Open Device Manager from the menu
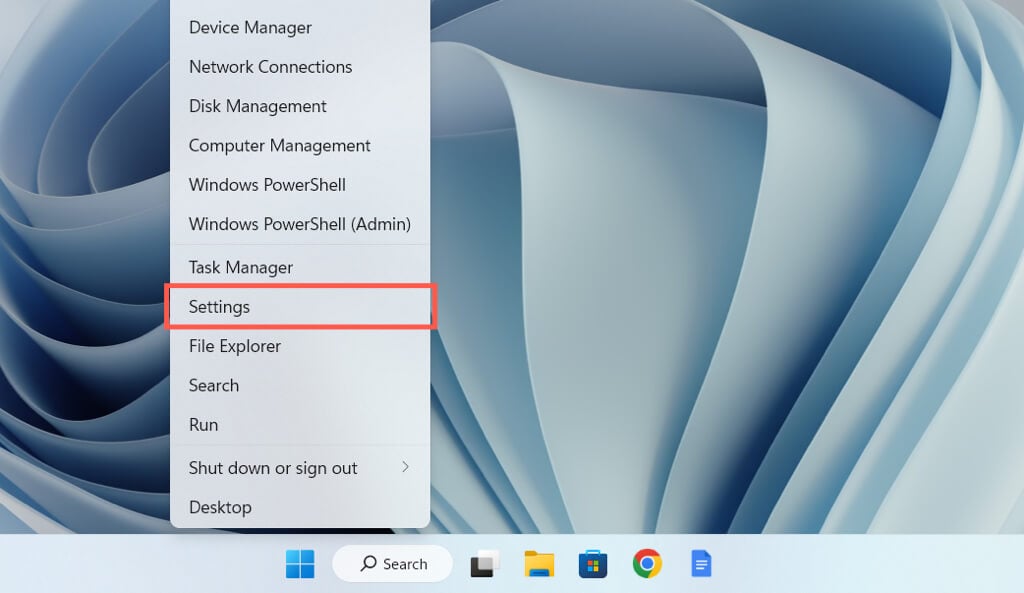This screenshot has width=1024, height=593. [300, 27]
